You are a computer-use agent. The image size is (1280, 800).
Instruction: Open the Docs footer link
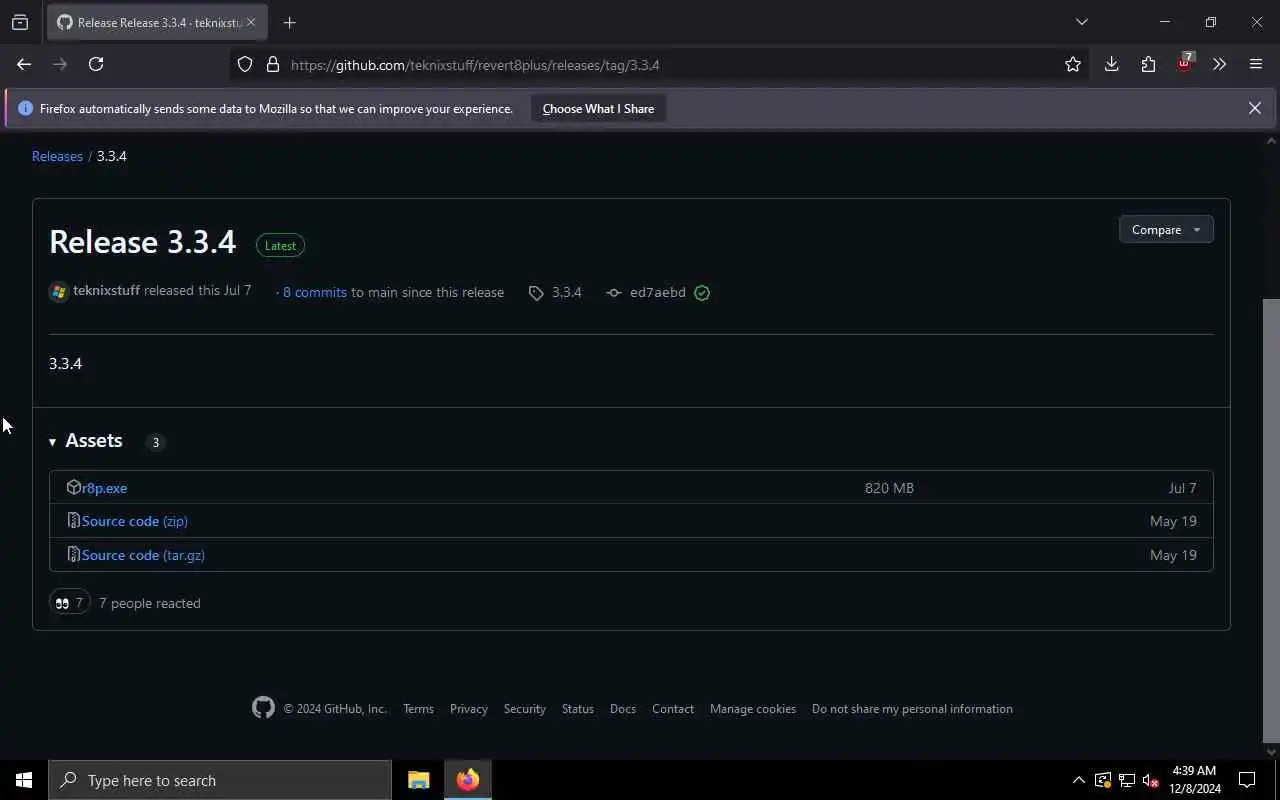point(623,709)
